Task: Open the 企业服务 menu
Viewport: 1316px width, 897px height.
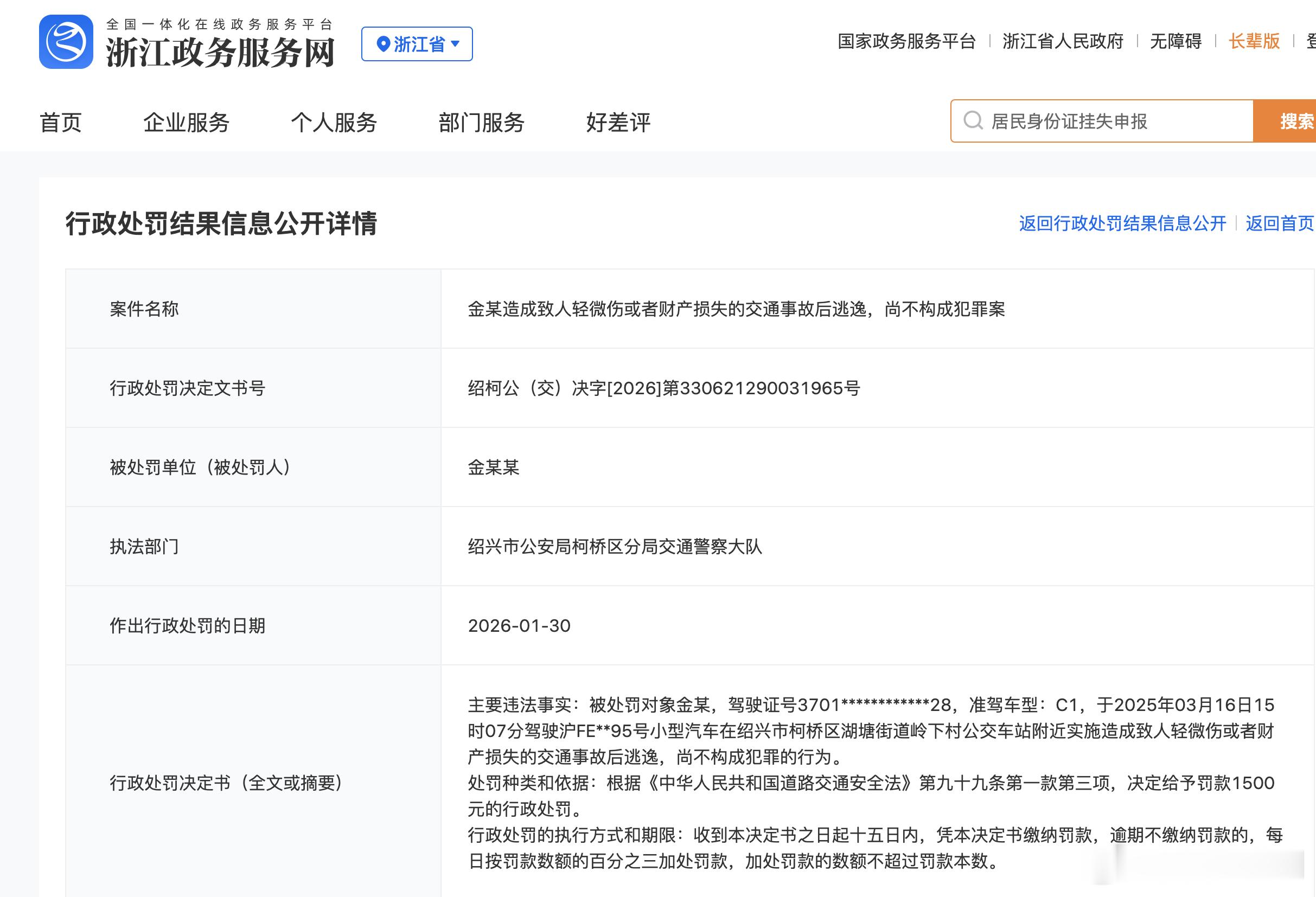Action: pos(186,123)
